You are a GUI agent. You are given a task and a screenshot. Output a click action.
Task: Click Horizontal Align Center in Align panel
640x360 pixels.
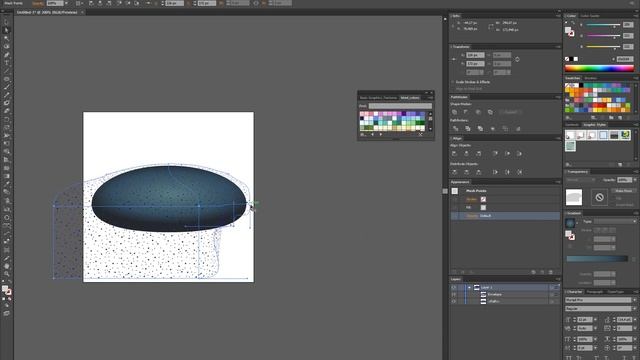[x=466, y=153]
